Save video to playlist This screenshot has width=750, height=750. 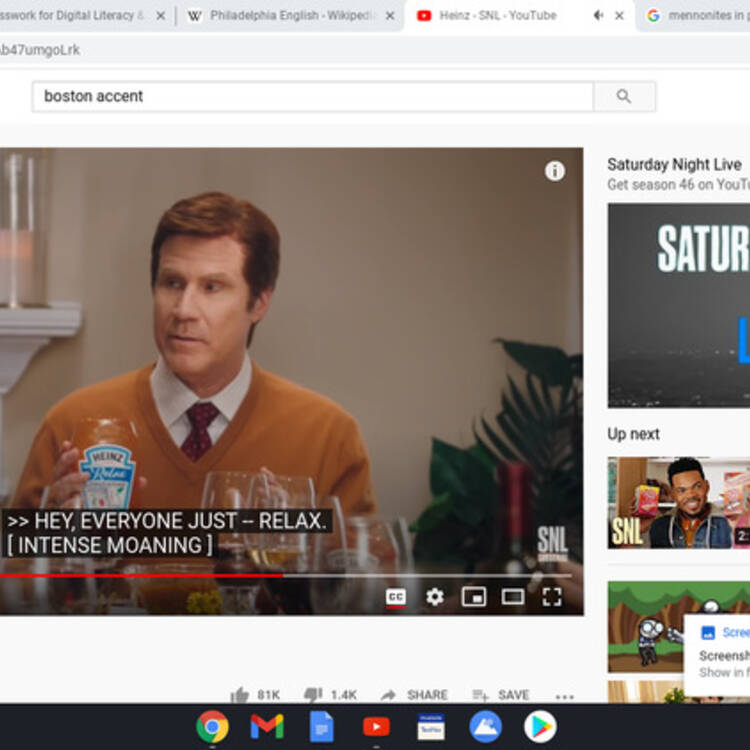click(500, 695)
